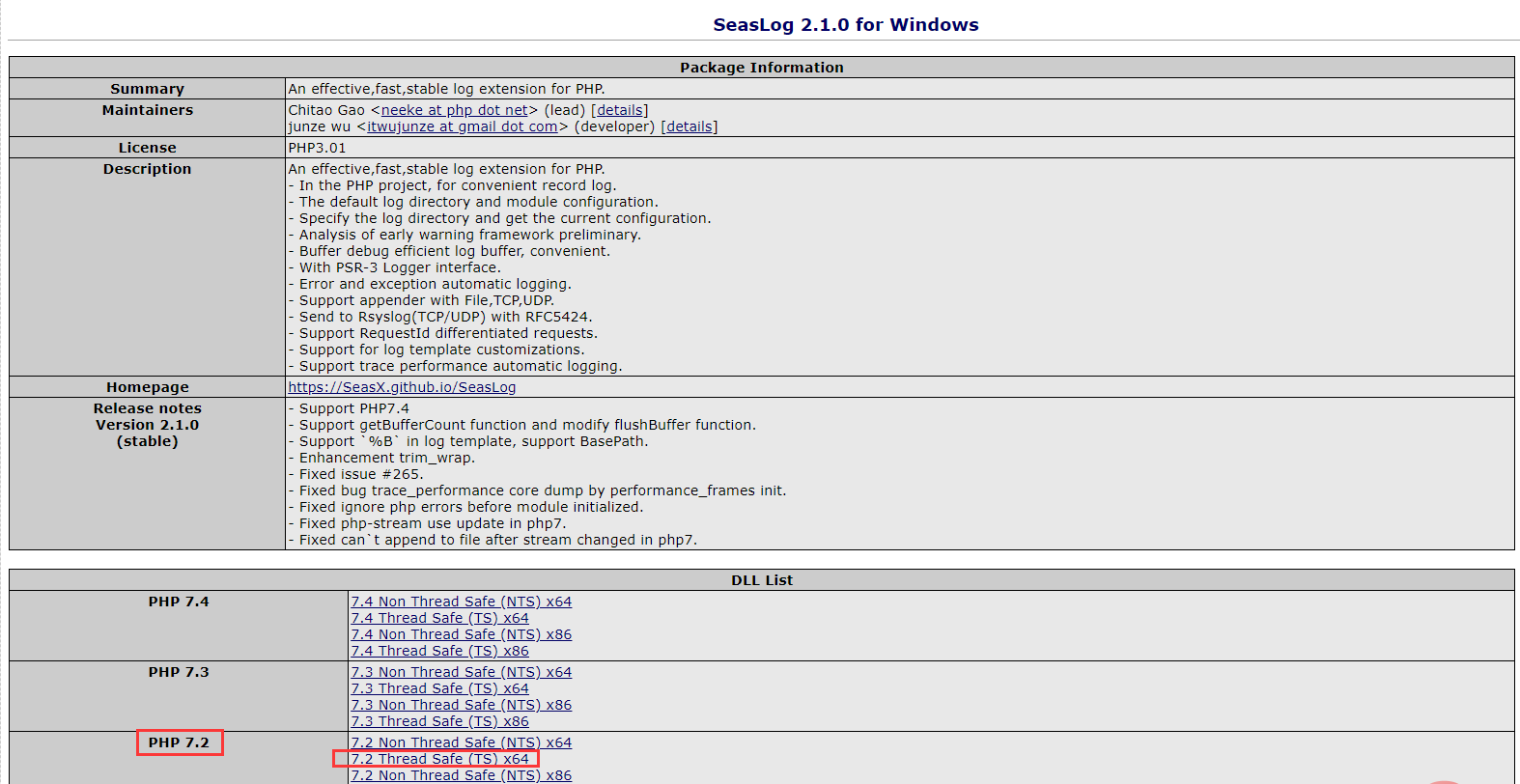Image resolution: width=1520 pixels, height=784 pixels.
Task: Click 'Enhancement trim_wrap.' release note line
Action: pos(381,458)
